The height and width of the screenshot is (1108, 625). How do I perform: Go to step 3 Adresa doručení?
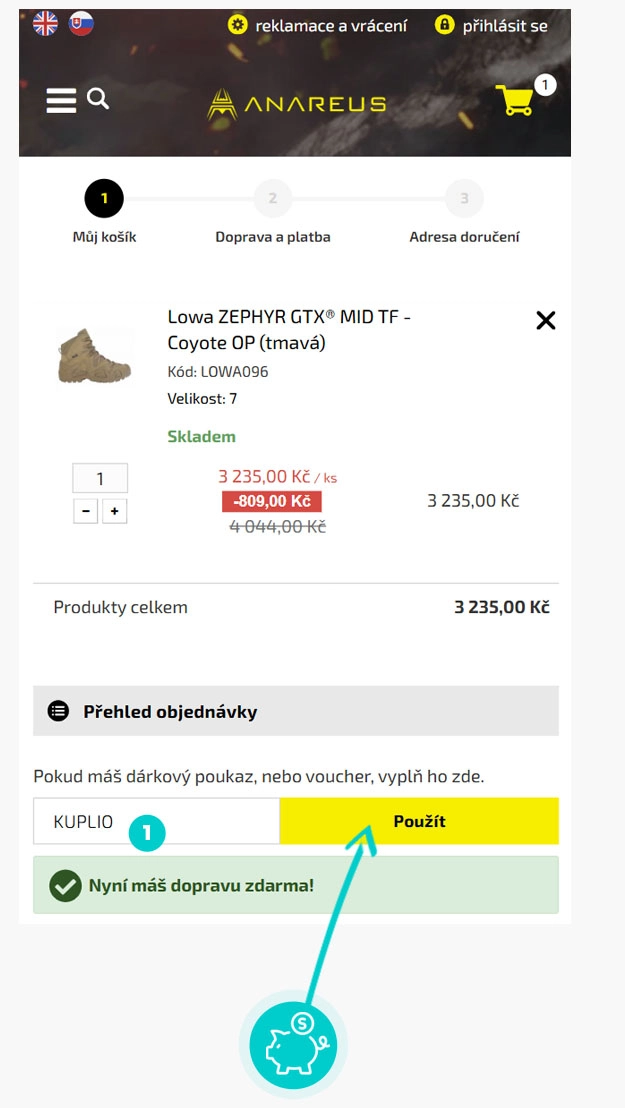pos(464,199)
